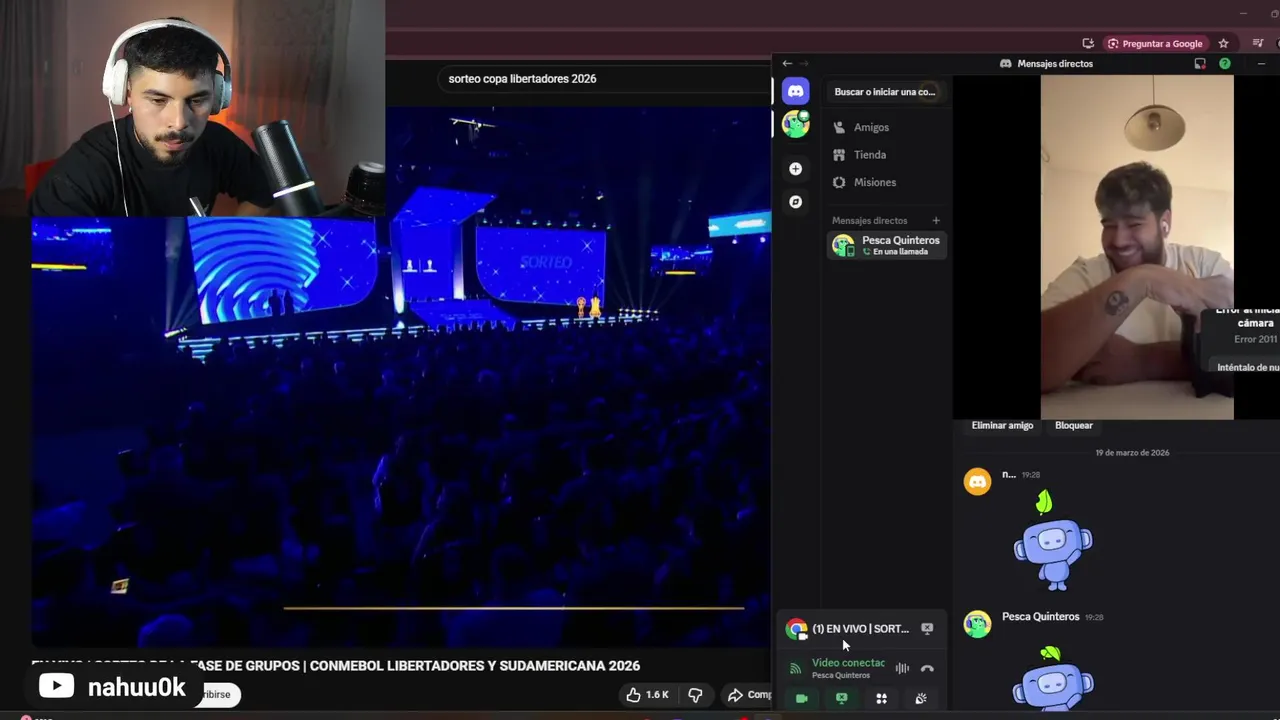Viewport: 1280px width, 720px height.
Task: Open the server avatar below Discord home
Action: [795, 124]
